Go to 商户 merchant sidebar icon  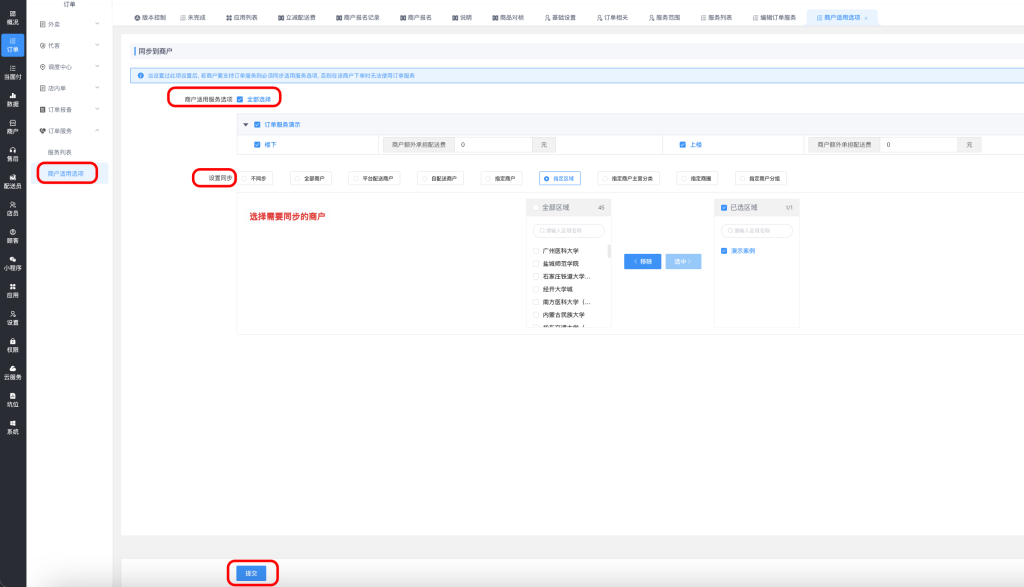[13, 127]
